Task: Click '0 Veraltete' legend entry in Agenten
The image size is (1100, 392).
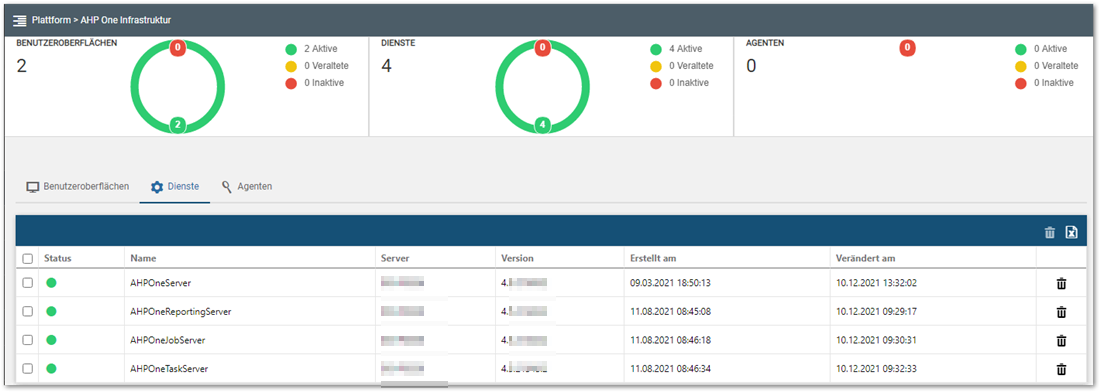Action: coord(1046,66)
